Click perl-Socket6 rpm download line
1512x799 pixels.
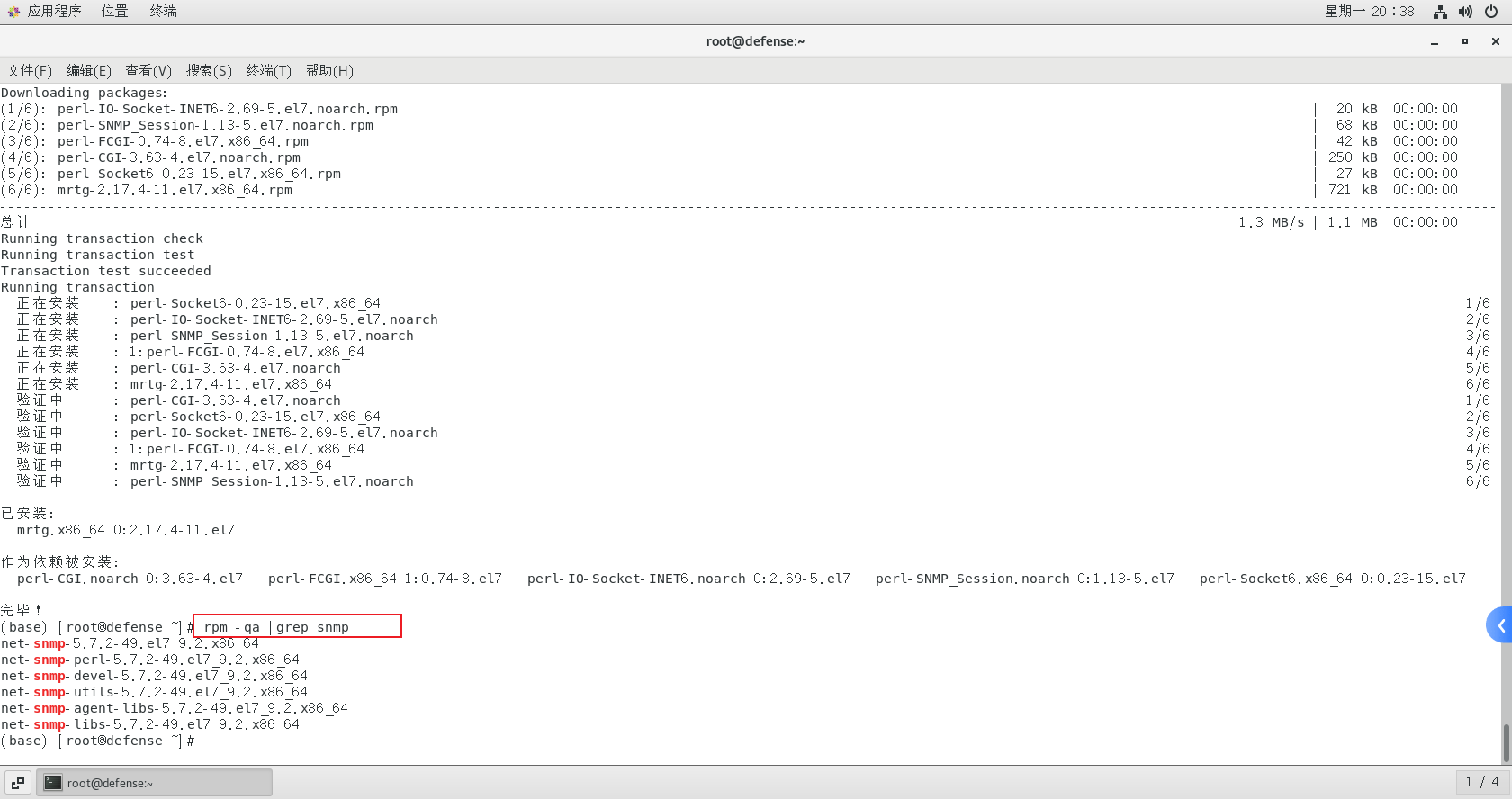tap(171, 174)
